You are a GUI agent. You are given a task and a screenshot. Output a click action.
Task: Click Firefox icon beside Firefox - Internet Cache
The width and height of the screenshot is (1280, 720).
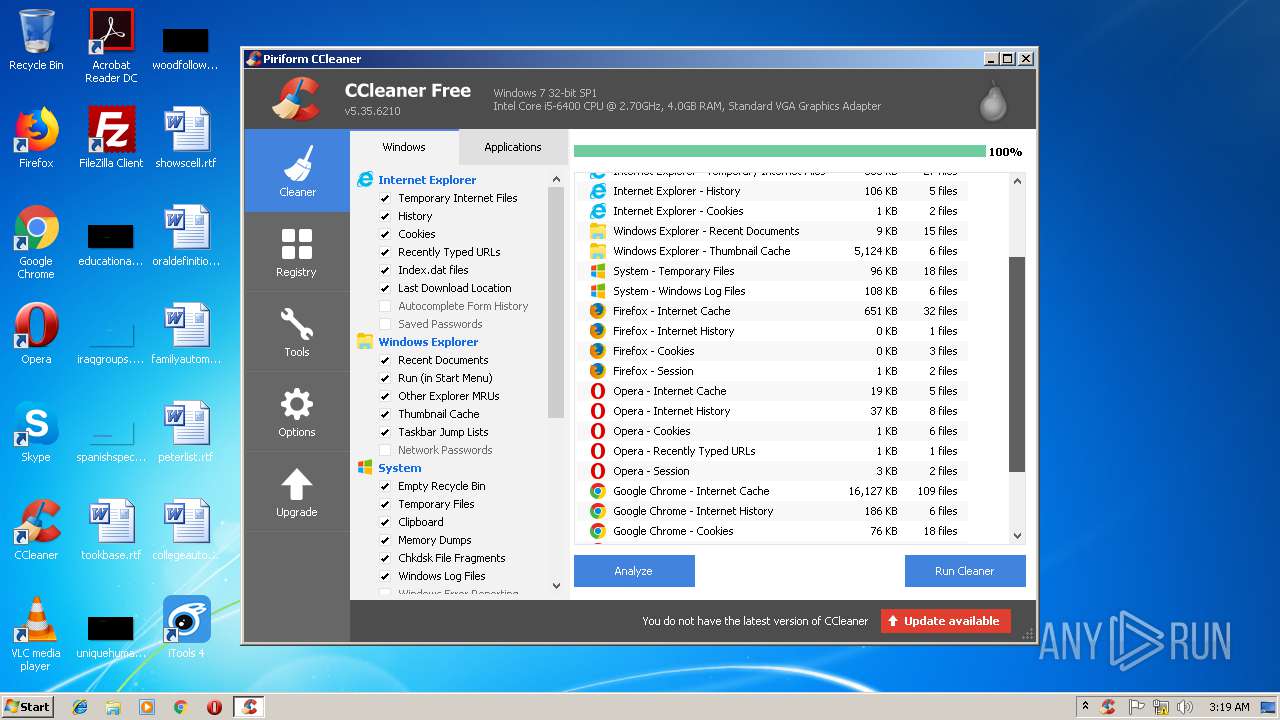[598, 311]
